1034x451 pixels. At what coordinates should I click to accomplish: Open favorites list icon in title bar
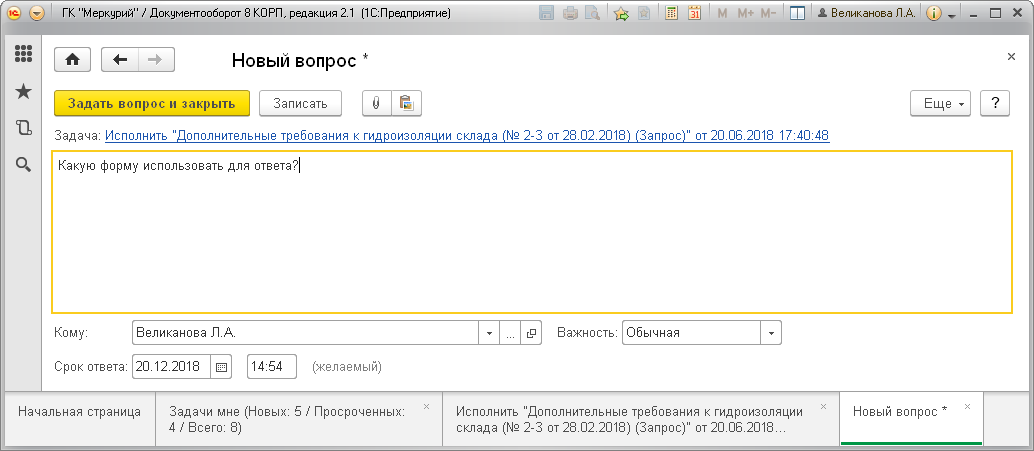[x=644, y=13]
